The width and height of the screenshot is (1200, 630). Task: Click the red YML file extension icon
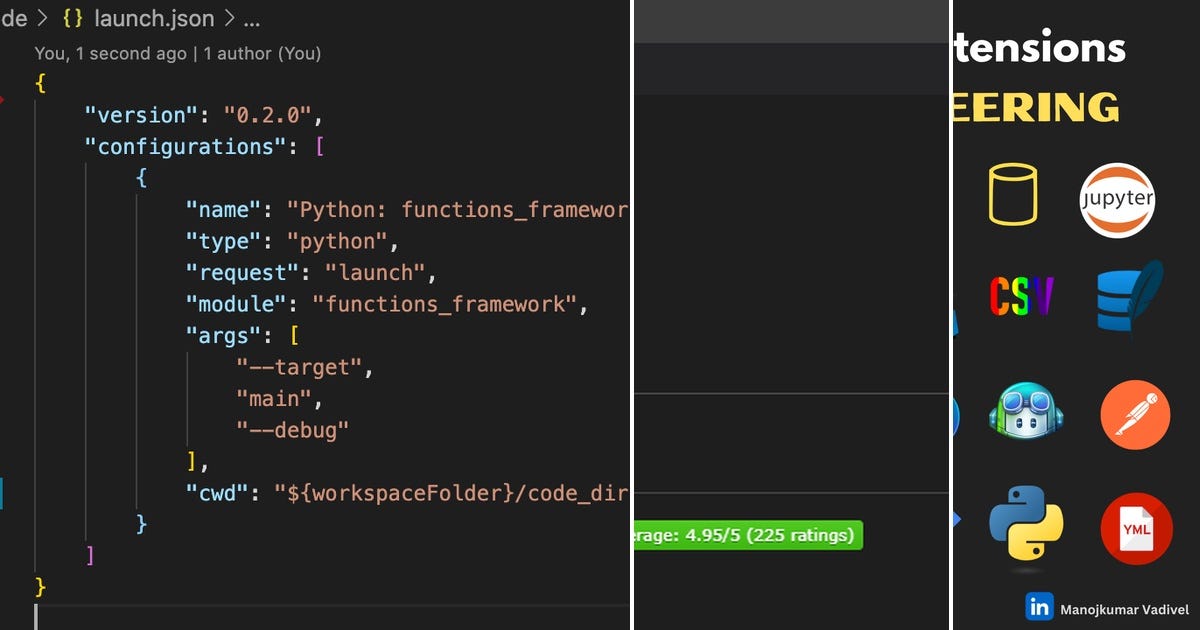coord(1136,529)
